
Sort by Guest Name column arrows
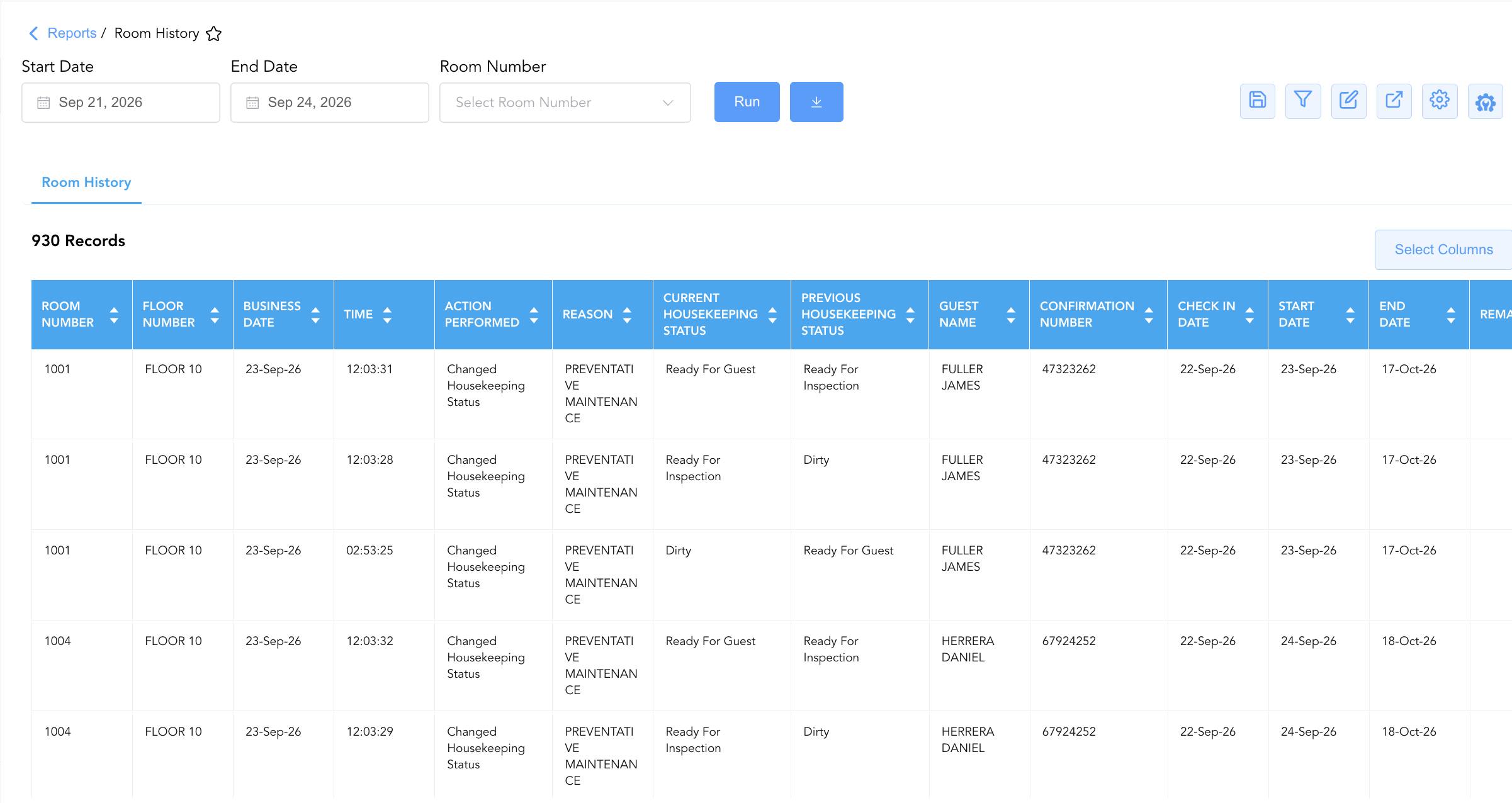(x=1011, y=315)
